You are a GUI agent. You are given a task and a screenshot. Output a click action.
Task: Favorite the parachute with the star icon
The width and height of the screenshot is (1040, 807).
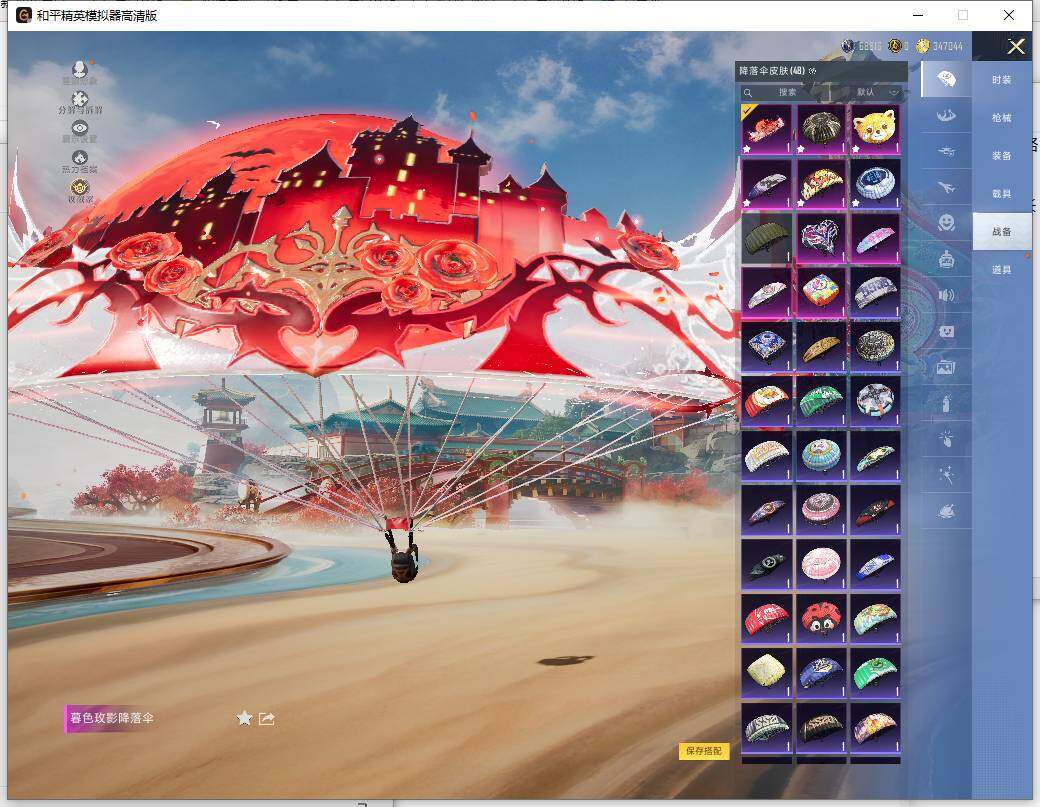[244, 717]
